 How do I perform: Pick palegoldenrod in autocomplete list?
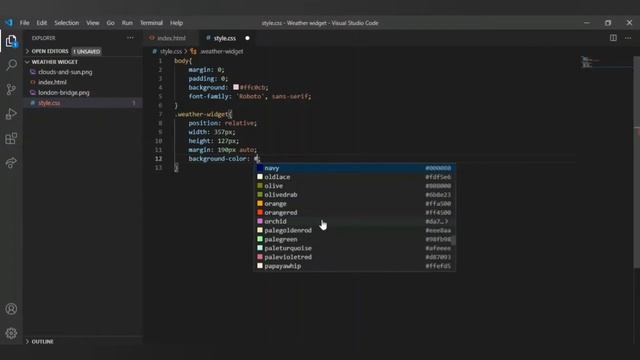click(354, 231)
